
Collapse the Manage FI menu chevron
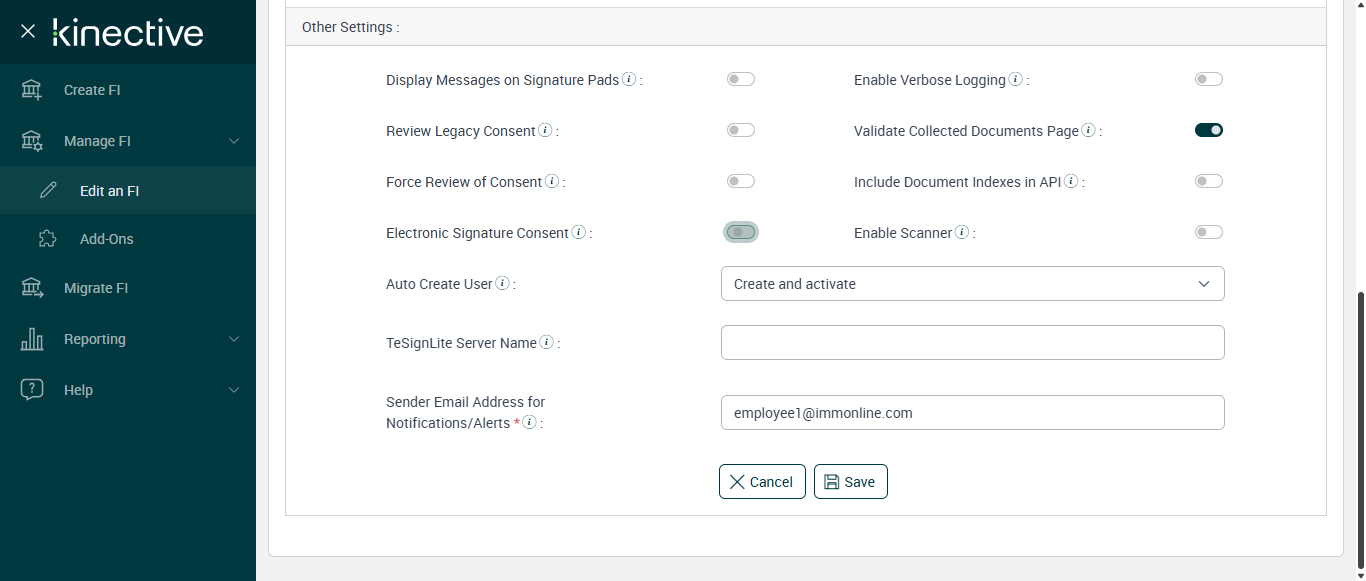tap(234, 141)
